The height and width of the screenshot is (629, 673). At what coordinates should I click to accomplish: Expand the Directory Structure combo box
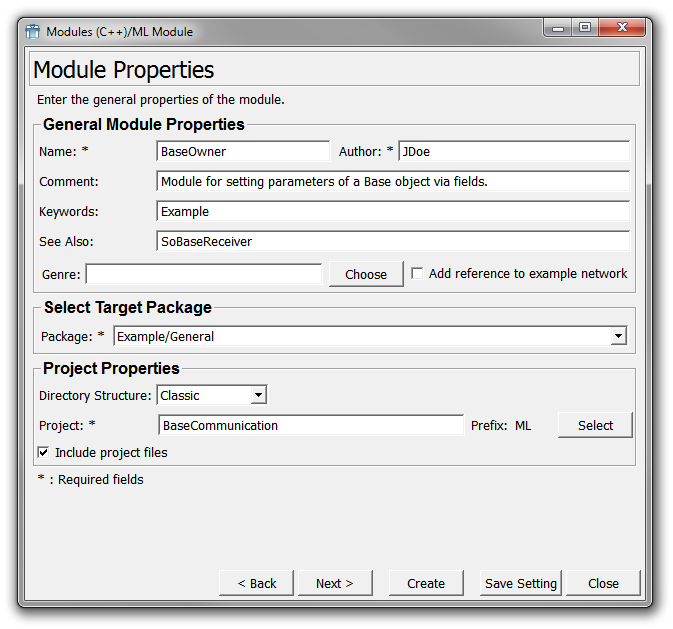click(x=258, y=396)
